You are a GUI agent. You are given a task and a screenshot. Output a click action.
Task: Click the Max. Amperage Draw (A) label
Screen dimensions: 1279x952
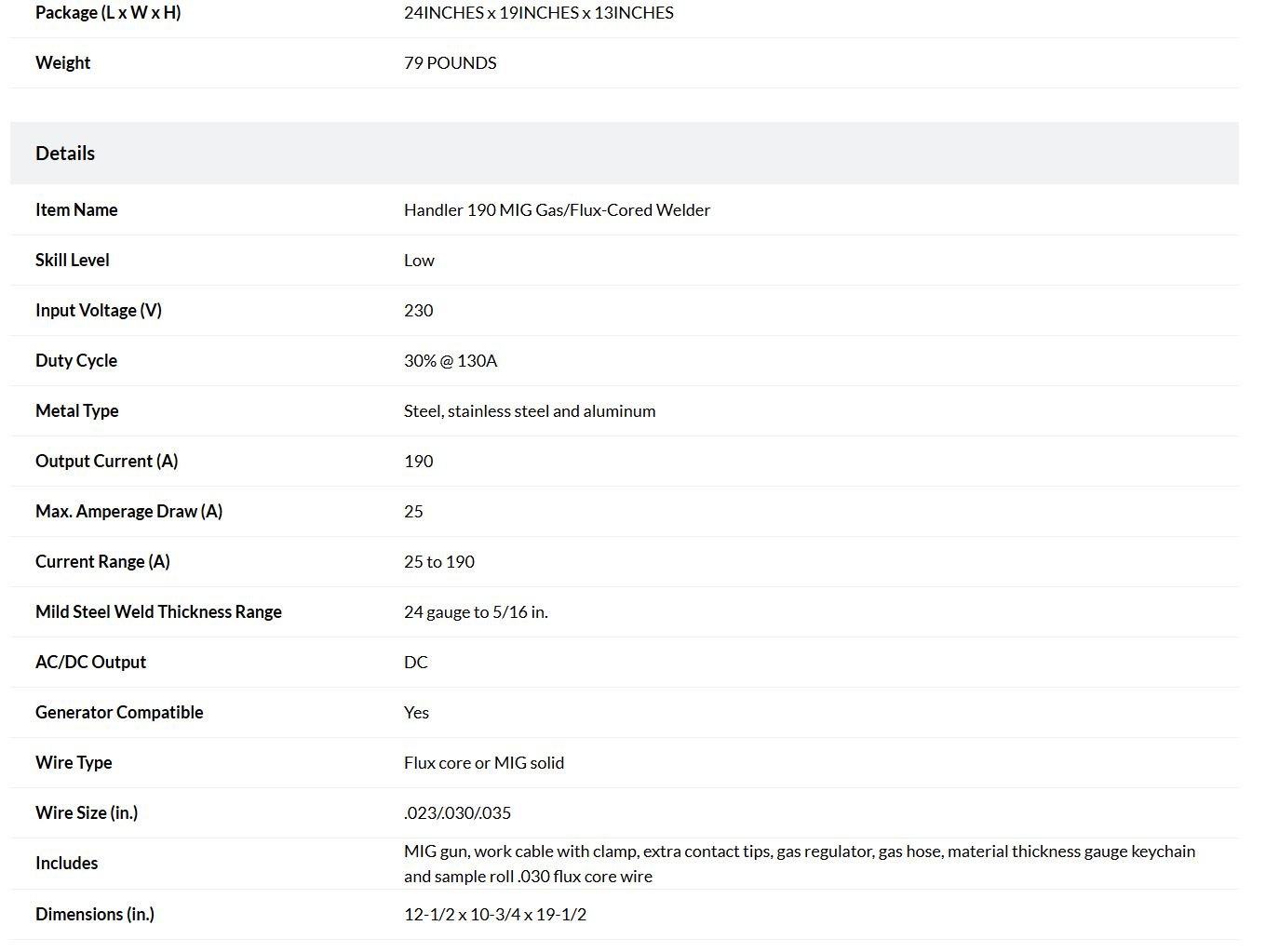[128, 511]
